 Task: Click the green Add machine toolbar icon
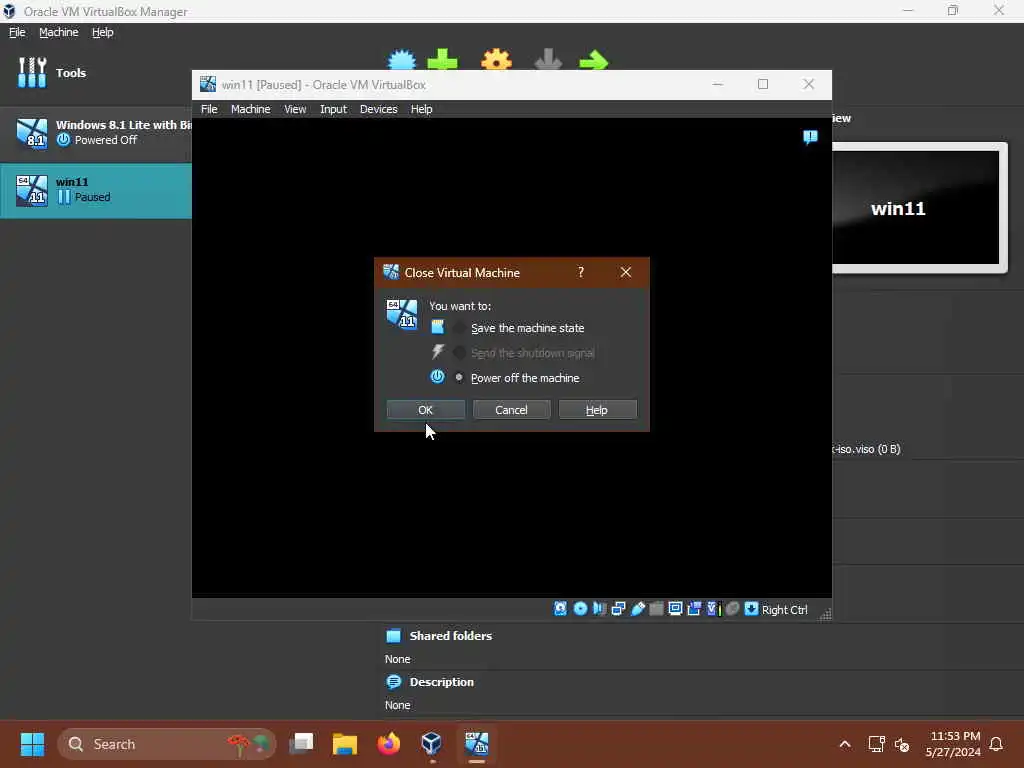(442, 60)
